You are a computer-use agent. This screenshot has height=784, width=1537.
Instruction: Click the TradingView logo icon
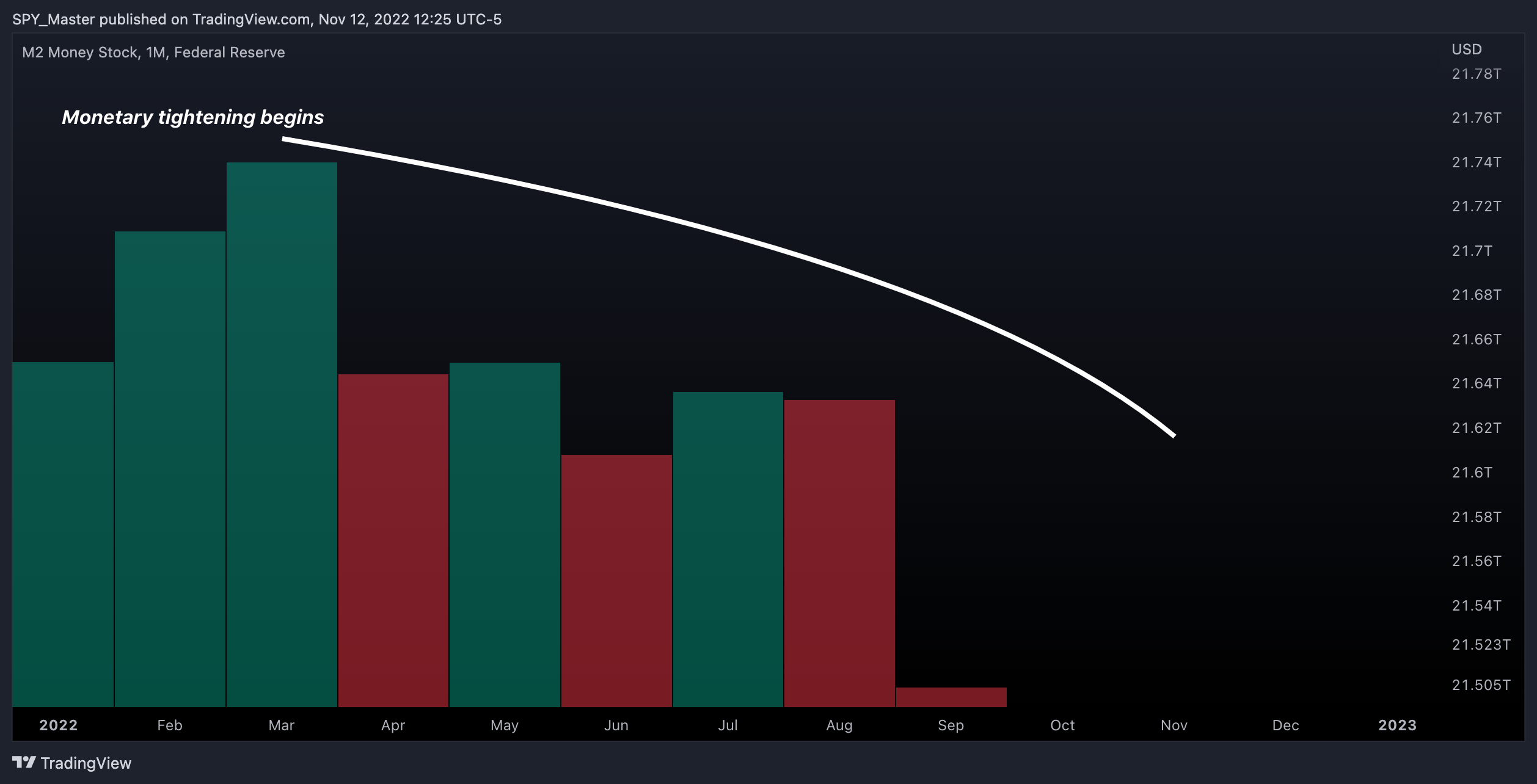[x=24, y=762]
